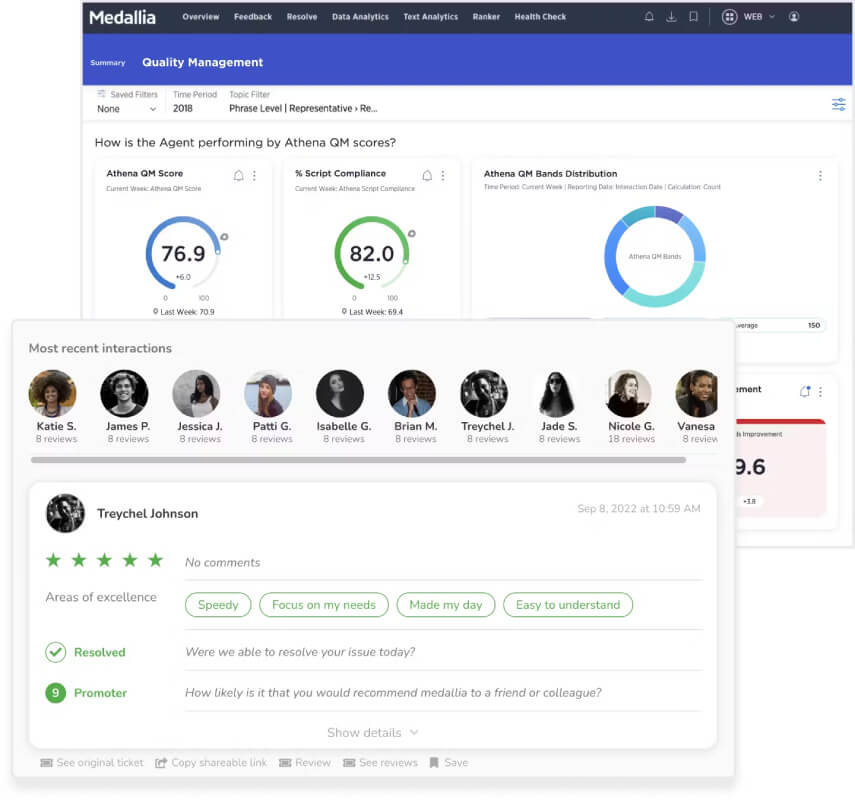The width and height of the screenshot is (855, 800).
Task: Click the Resolved checkmark icon
Action: pos(56,652)
